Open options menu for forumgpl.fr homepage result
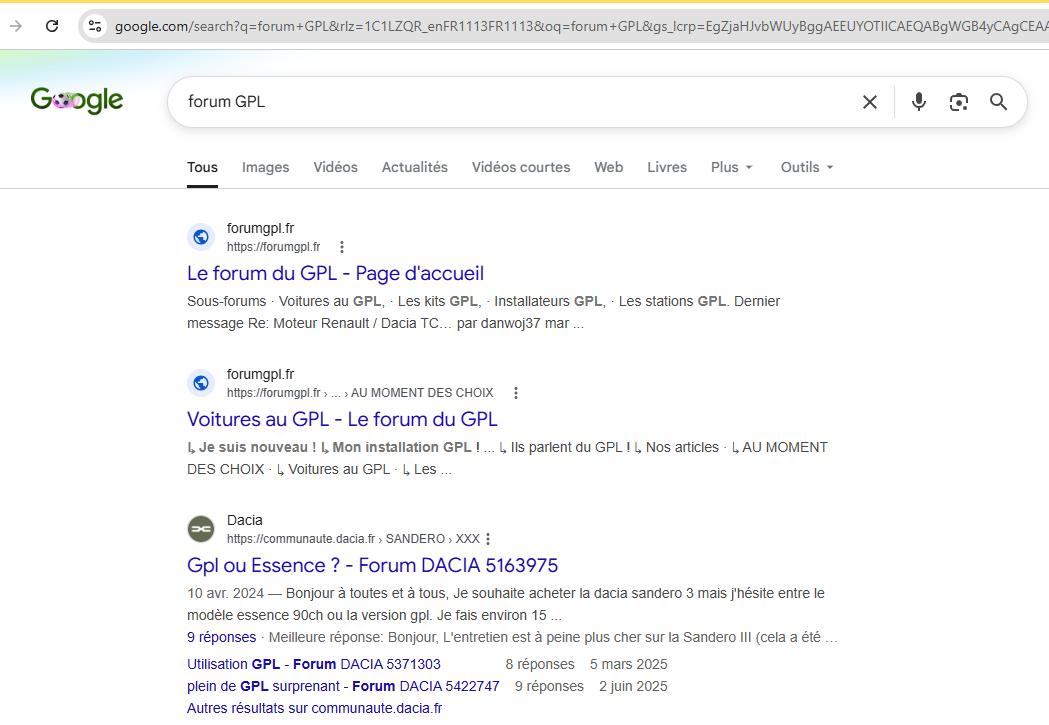1049x725 pixels. (342, 247)
